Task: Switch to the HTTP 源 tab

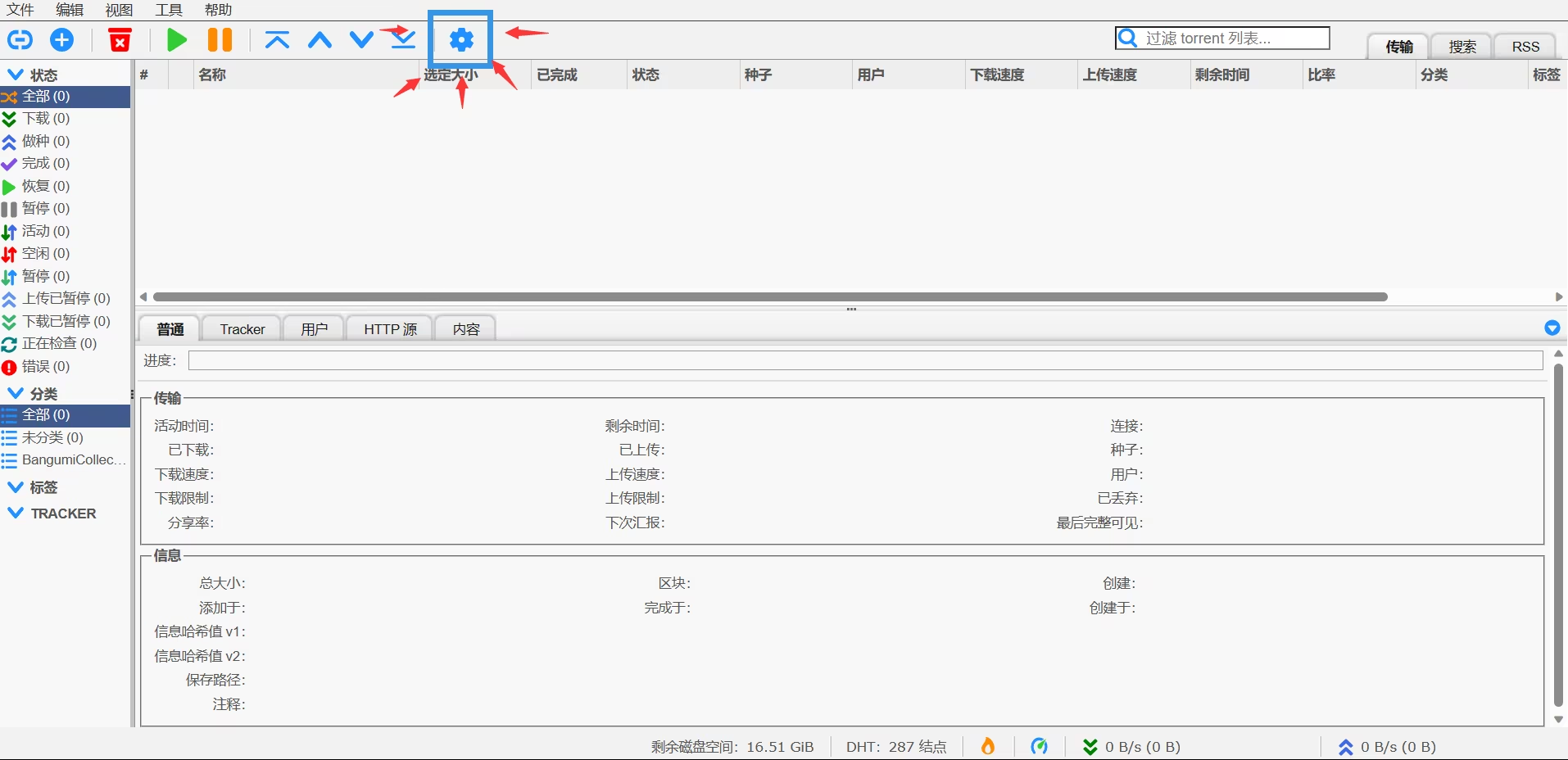Action: [x=390, y=329]
